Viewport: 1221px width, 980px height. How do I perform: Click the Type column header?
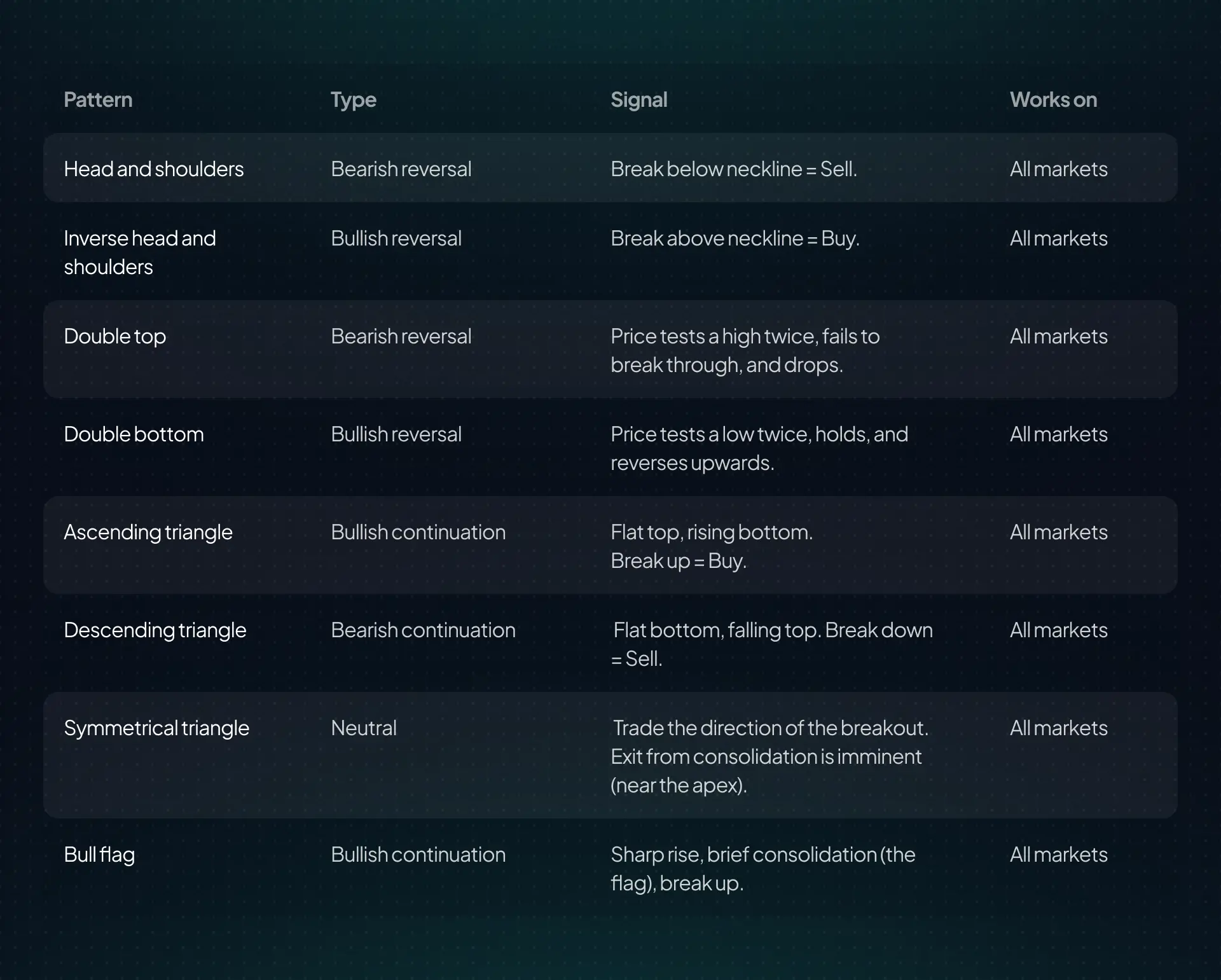click(x=354, y=100)
